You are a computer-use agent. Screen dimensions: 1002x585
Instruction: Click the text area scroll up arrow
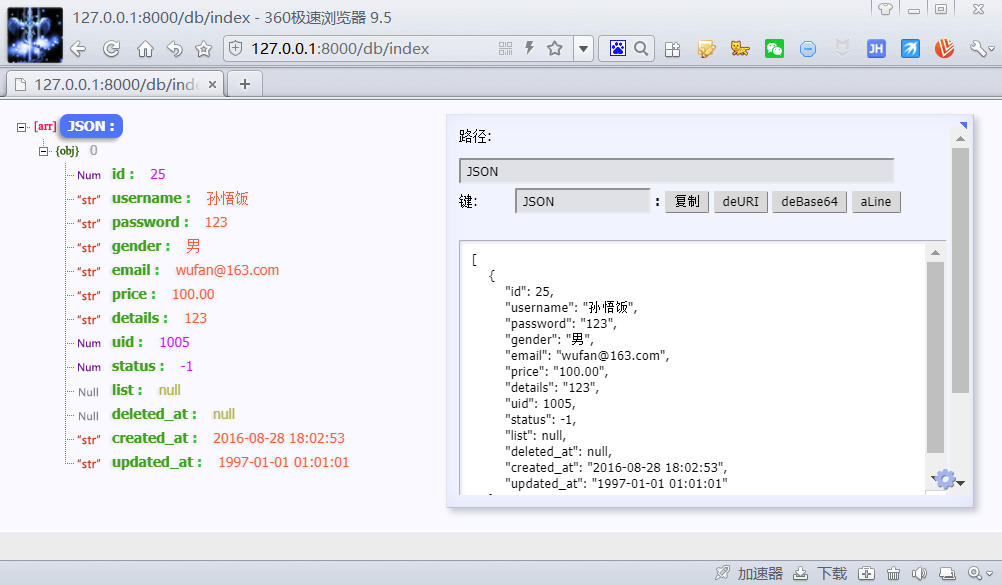(x=935, y=253)
